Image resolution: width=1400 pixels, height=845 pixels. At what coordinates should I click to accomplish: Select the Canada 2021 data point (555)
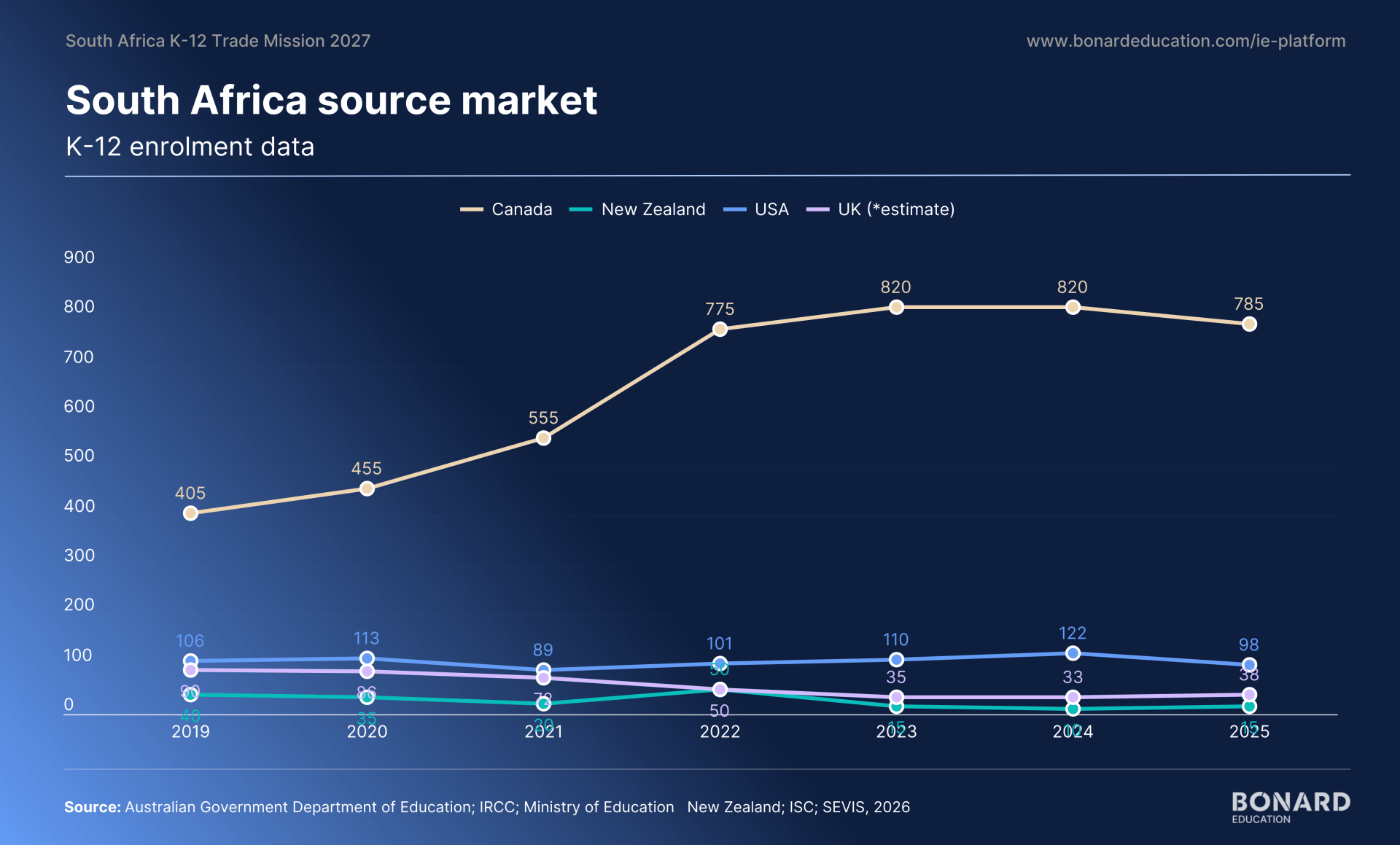(543, 438)
